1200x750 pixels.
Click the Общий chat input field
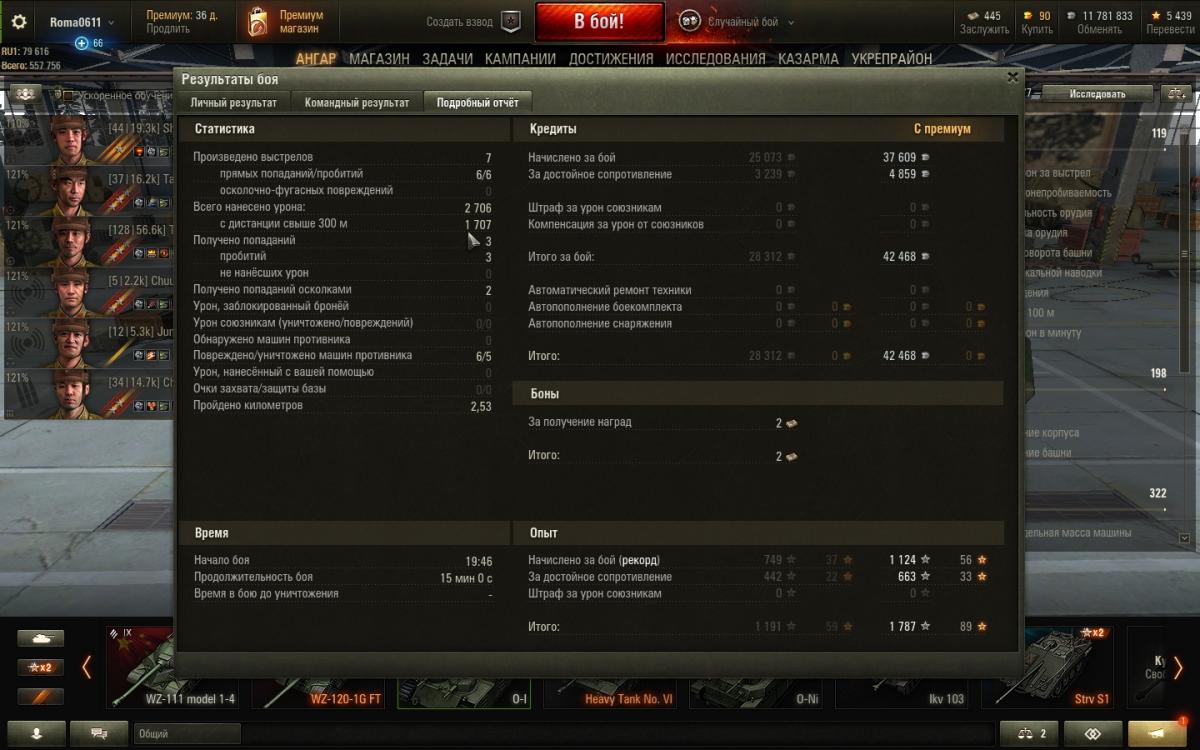coord(187,733)
